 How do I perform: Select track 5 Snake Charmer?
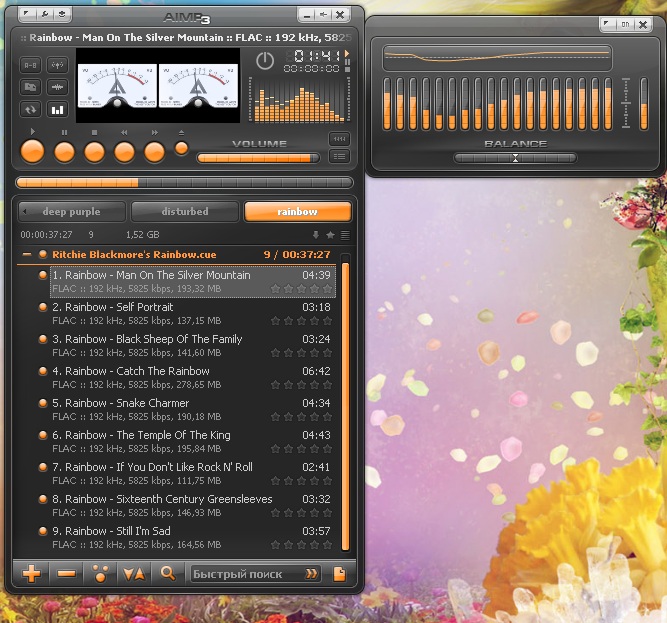tap(193, 410)
